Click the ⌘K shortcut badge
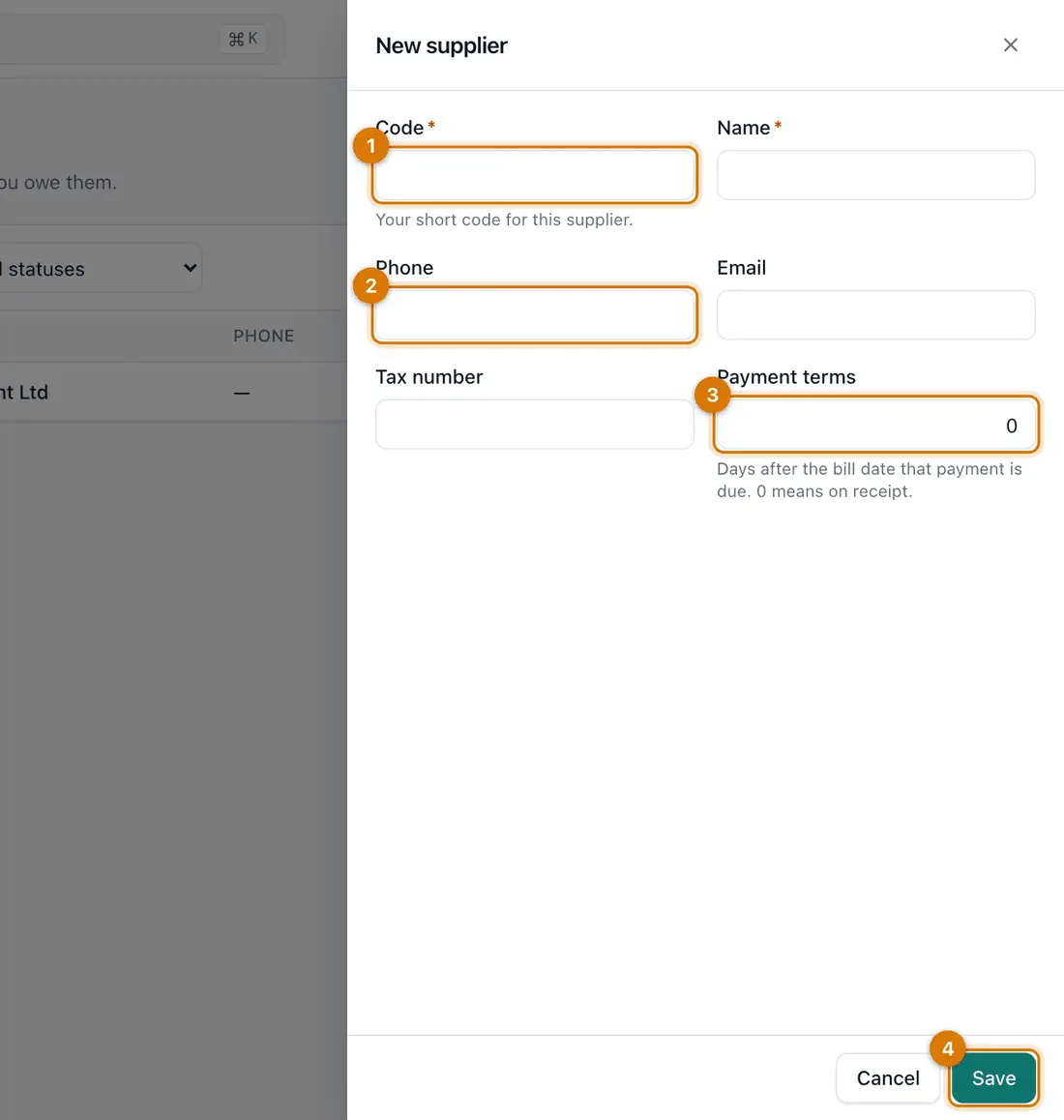Image resolution: width=1064 pixels, height=1120 pixels. point(243,39)
